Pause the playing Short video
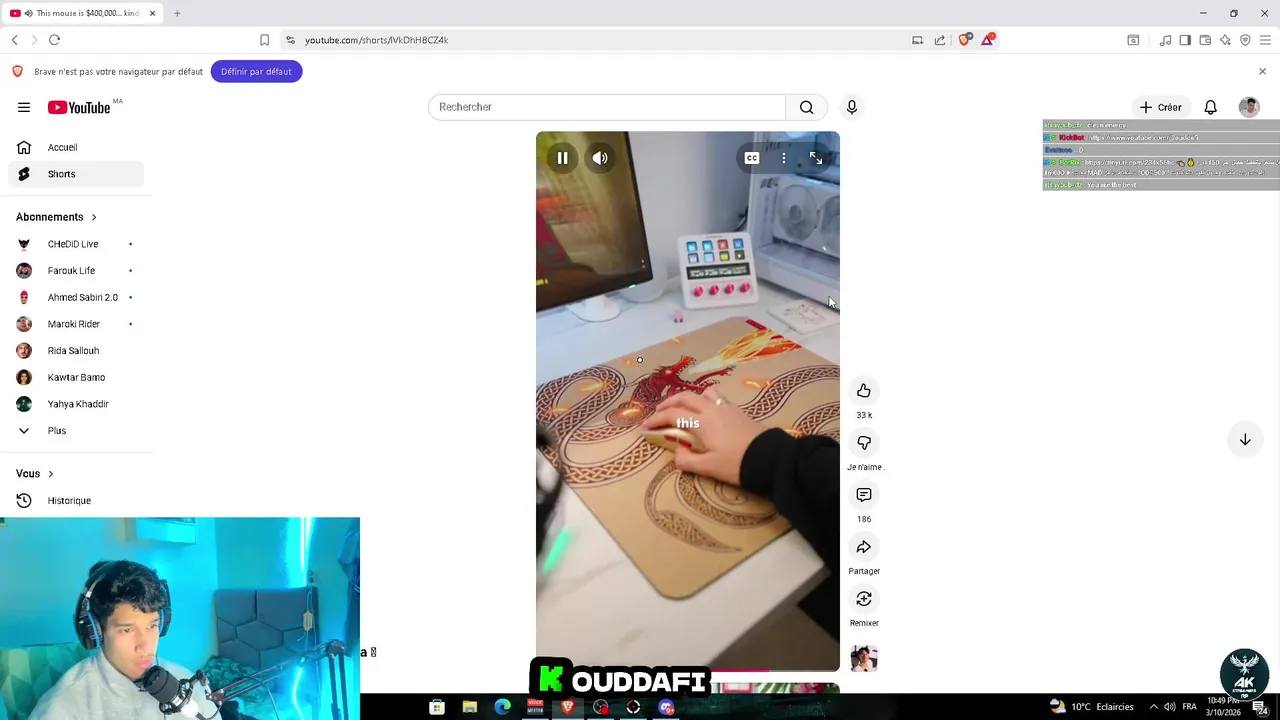The width and height of the screenshot is (1280, 720). 562,158
